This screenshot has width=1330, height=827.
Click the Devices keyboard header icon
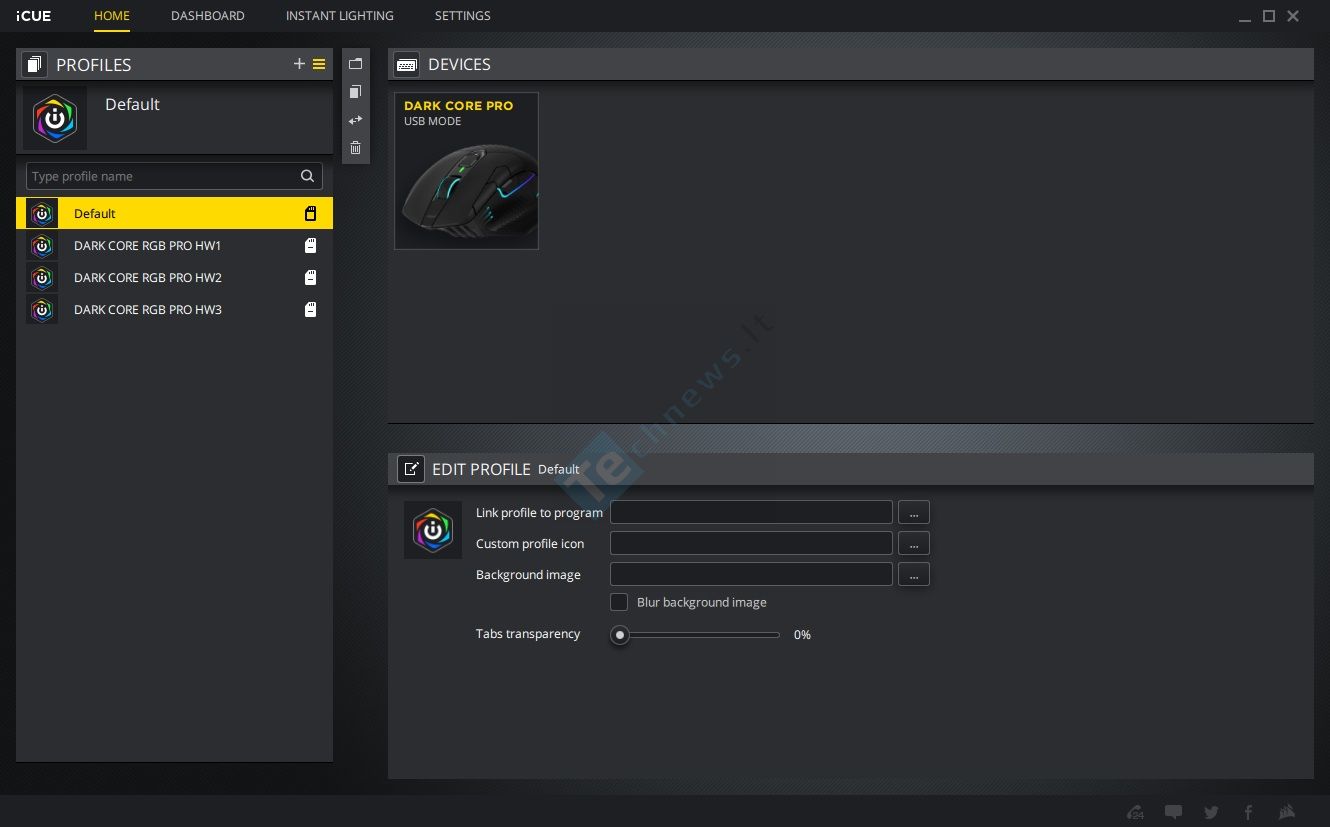coord(406,64)
